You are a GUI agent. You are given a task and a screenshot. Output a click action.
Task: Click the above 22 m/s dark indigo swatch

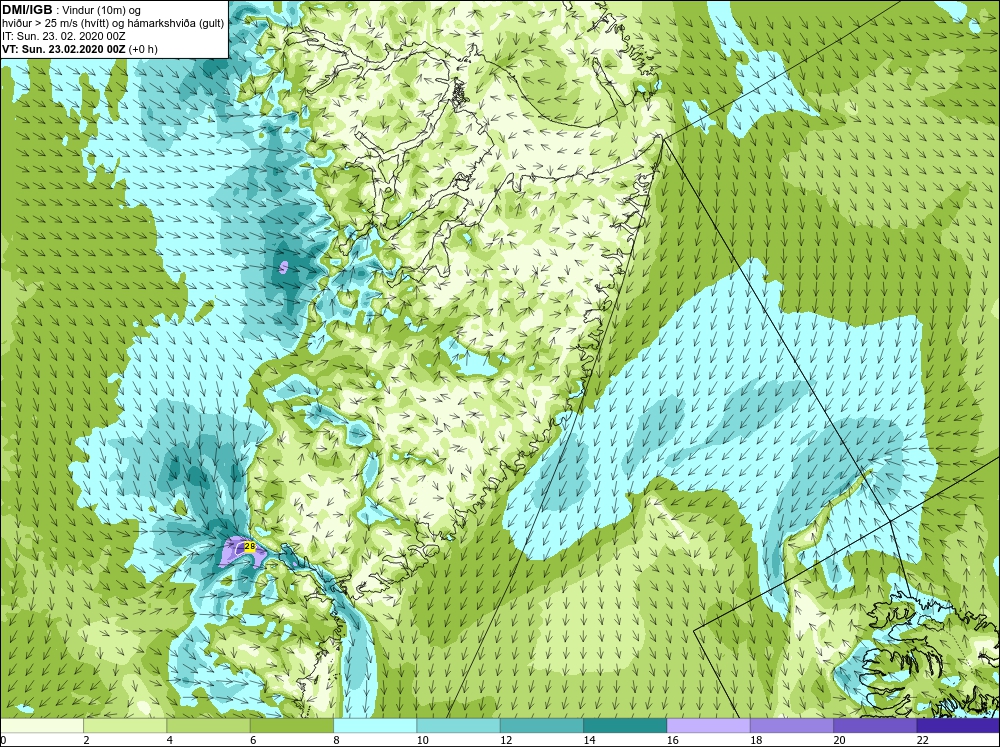tap(958, 726)
